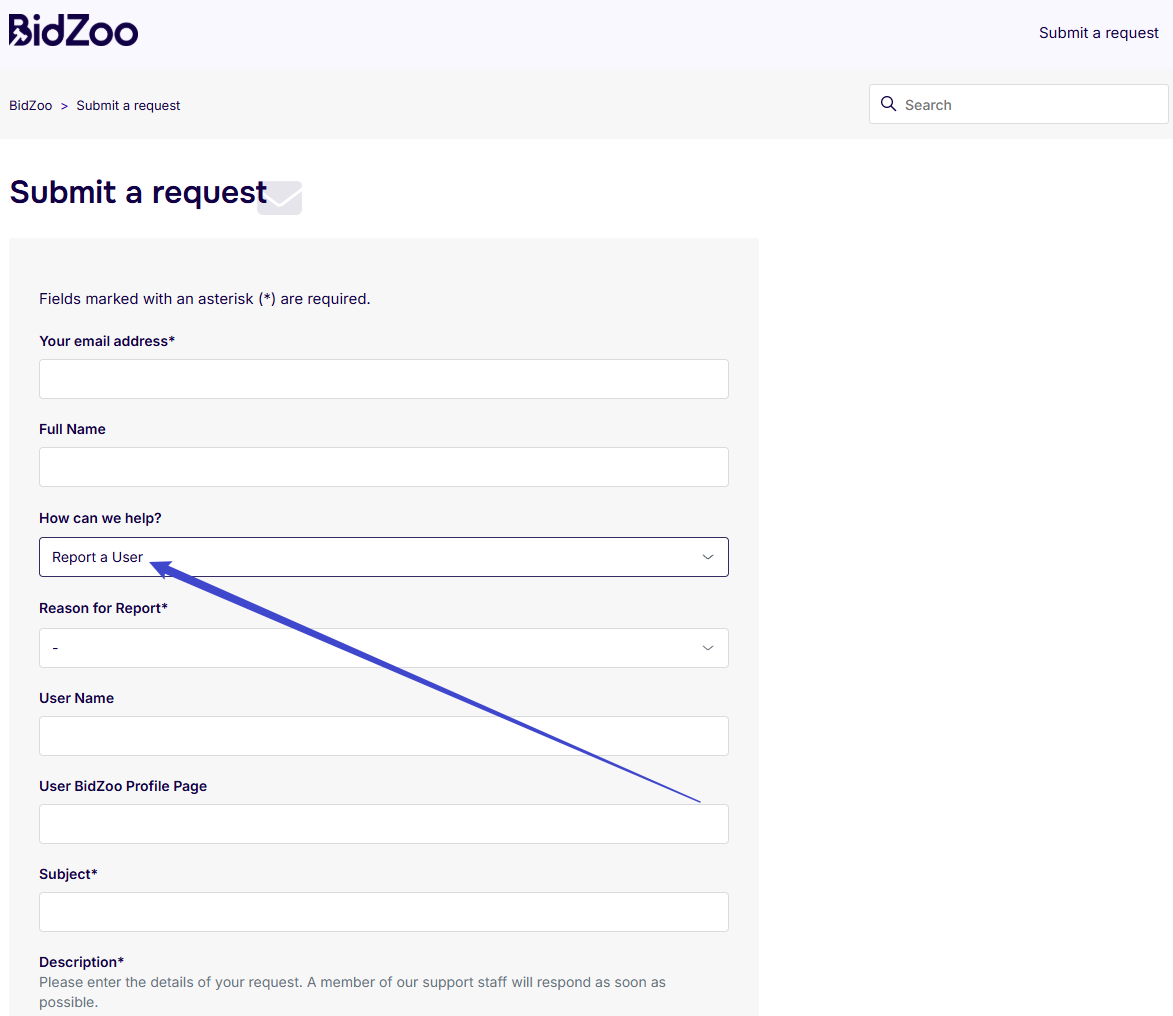Select the Full Name text field

tap(383, 467)
